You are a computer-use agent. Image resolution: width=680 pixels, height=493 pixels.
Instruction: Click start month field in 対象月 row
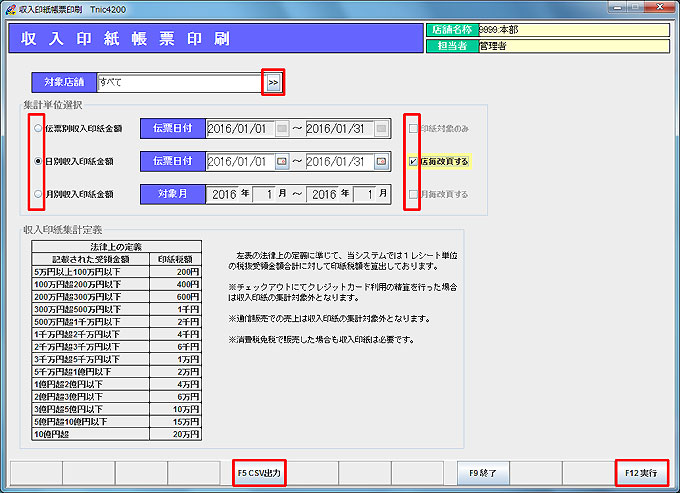point(269,194)
